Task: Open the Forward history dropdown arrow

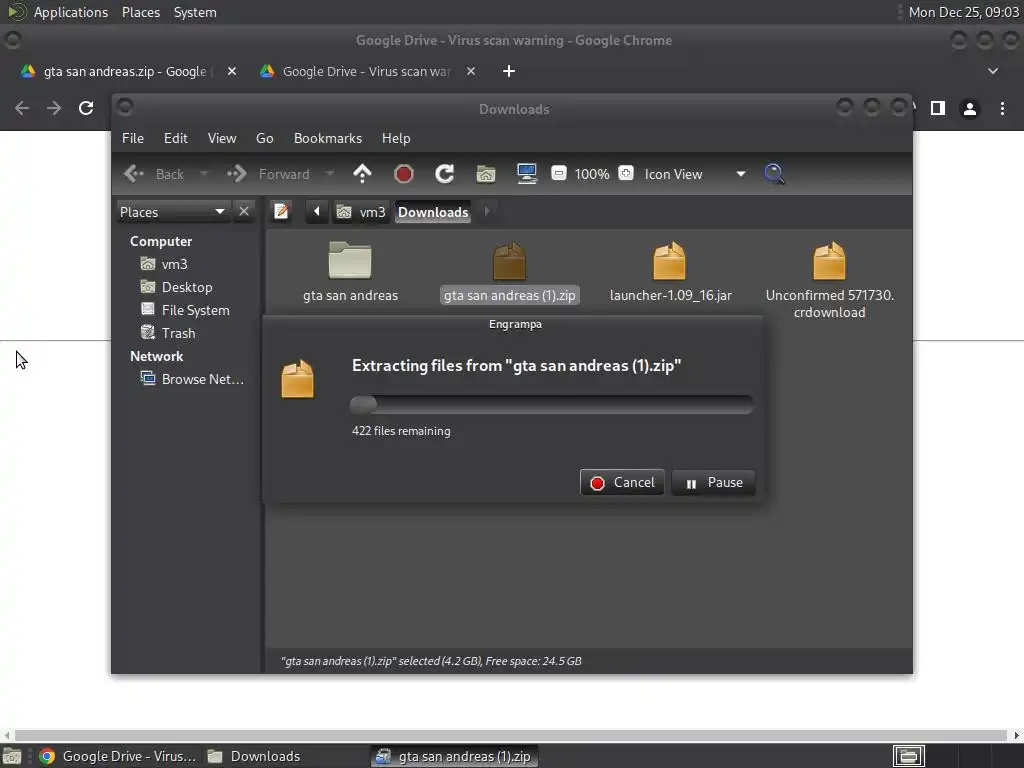Action: pos(330,174)
